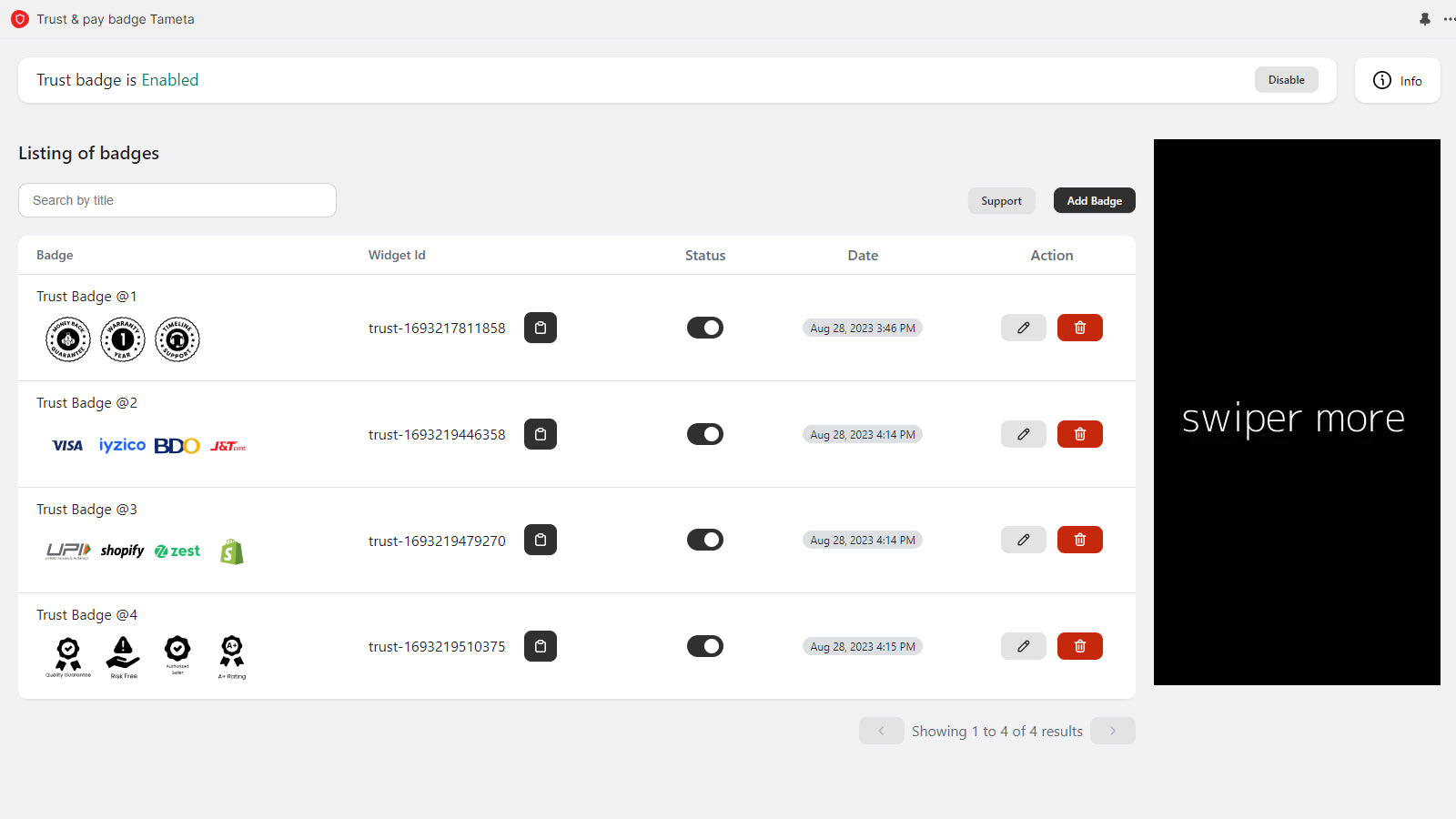Open the Support button
Image resolution: width=1456 pixels, height=819 pixels.
tap(1001, 200)
